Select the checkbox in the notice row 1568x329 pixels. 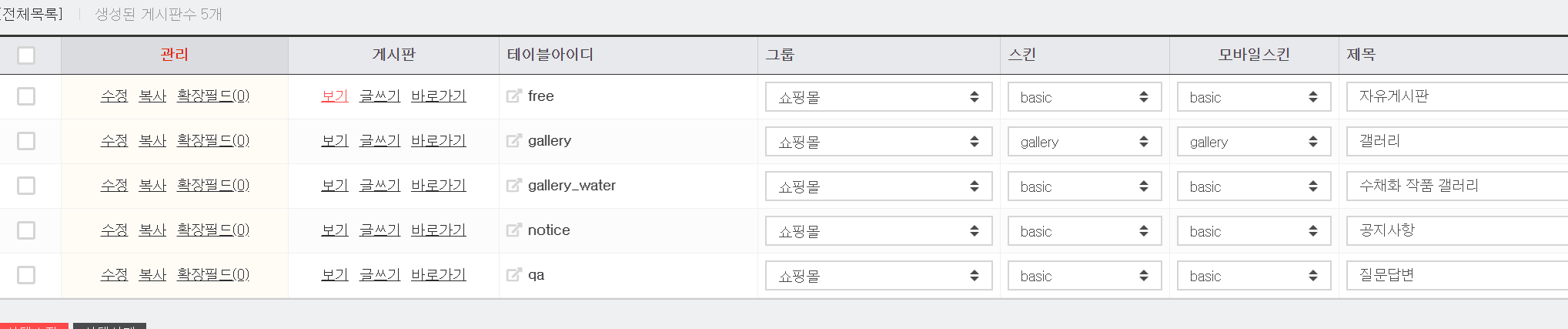coord(26,230)
